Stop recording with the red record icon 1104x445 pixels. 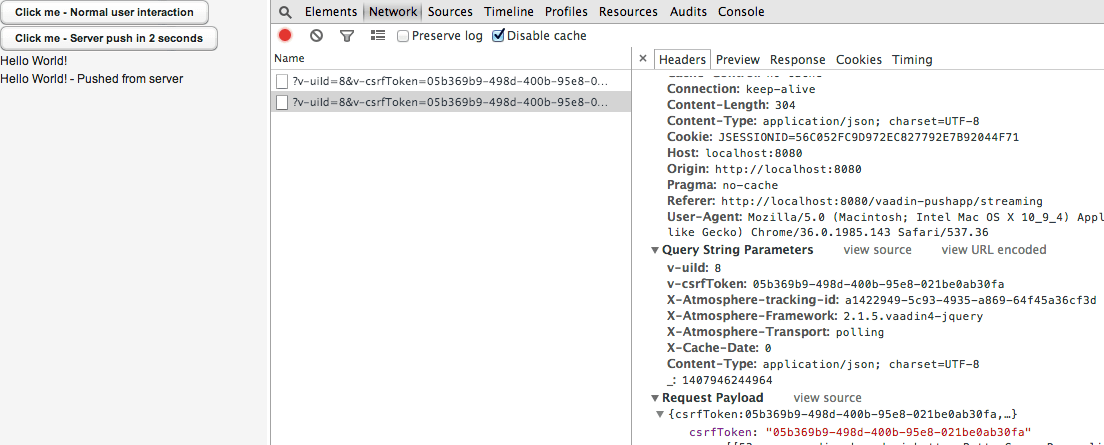click(285, 35)
